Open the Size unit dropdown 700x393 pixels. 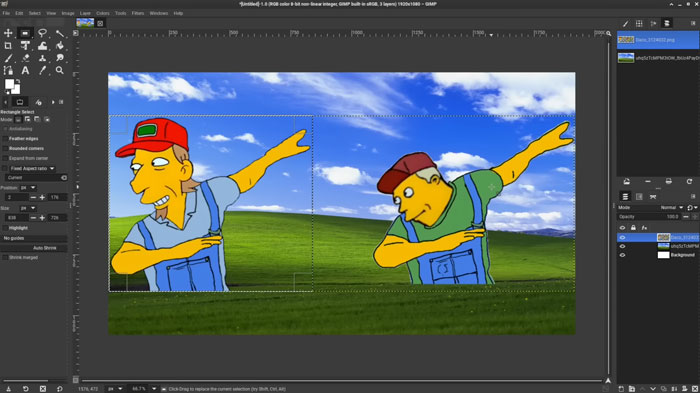click(x=28, y=208)
